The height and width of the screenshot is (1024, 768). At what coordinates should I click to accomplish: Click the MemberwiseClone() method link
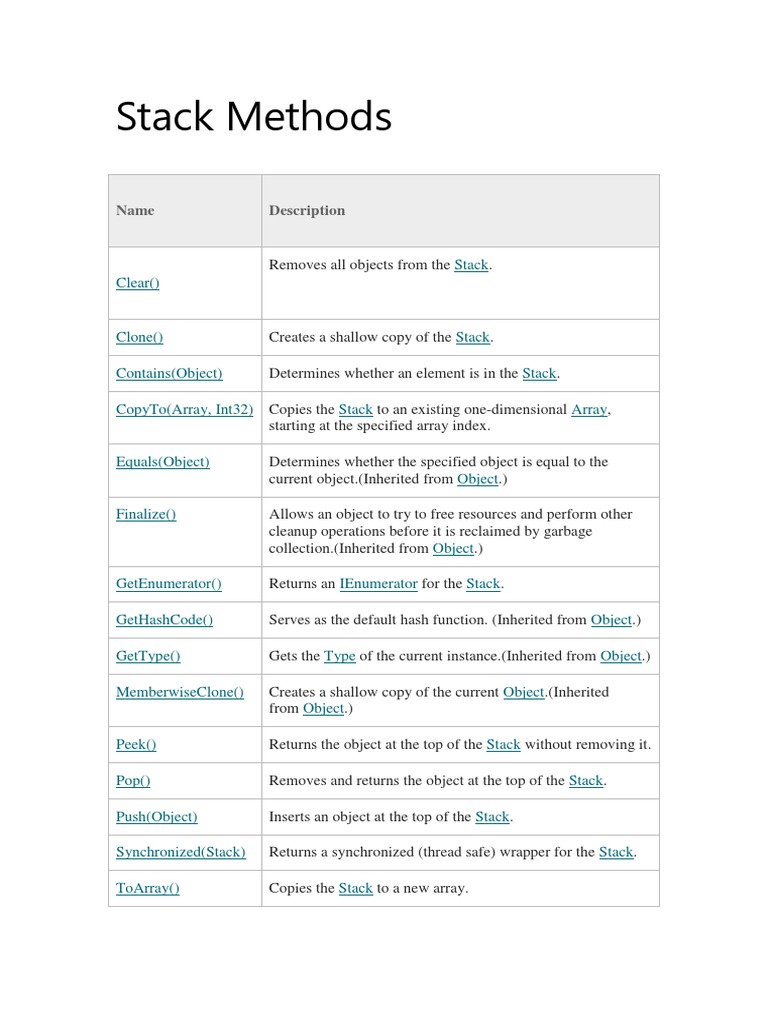(180, 692)
